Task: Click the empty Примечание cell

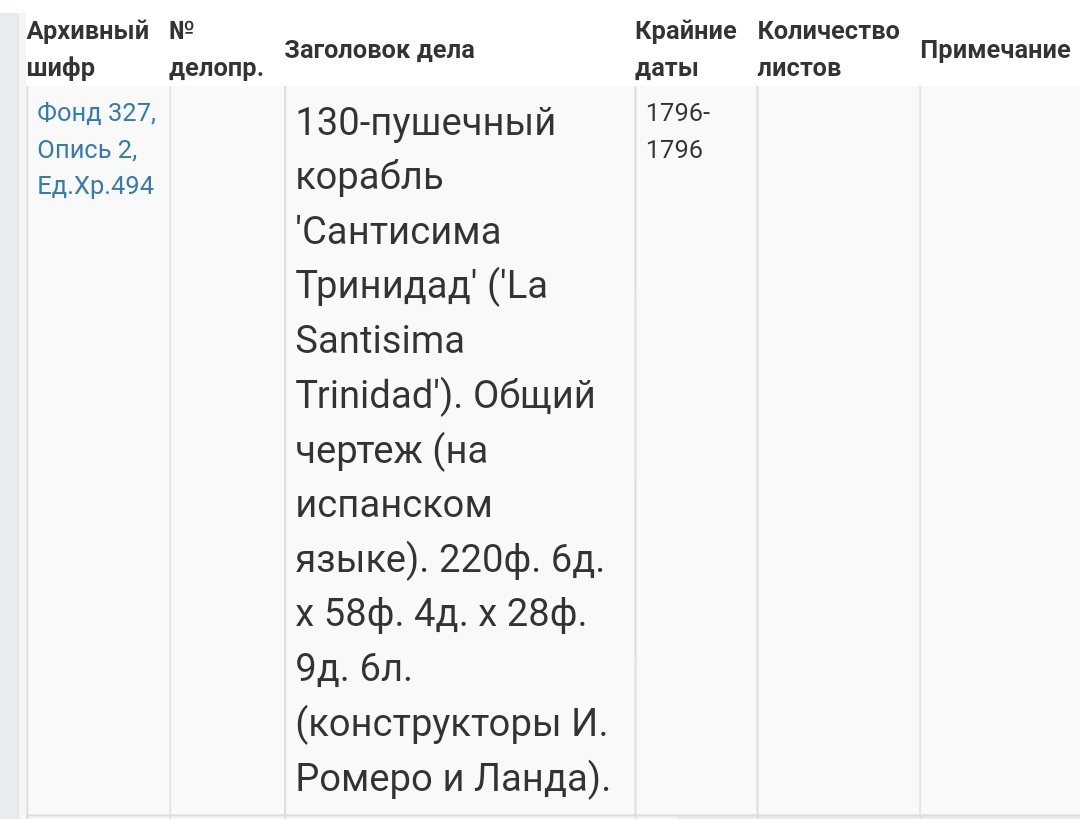Action: 998,450
